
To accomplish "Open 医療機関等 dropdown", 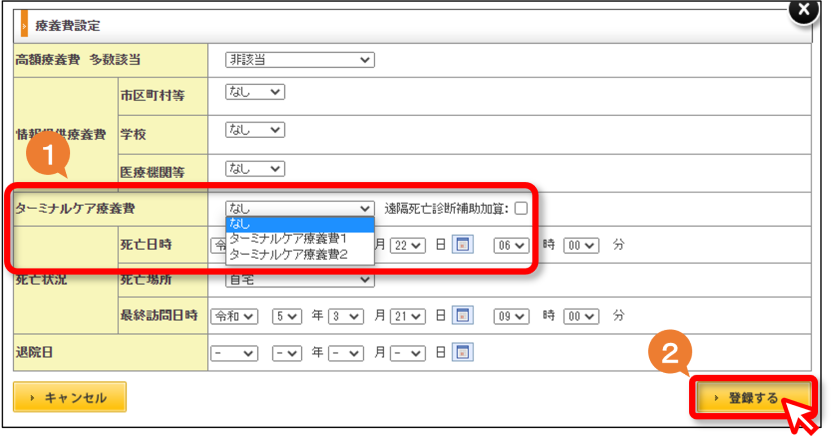I will [255, 169].
